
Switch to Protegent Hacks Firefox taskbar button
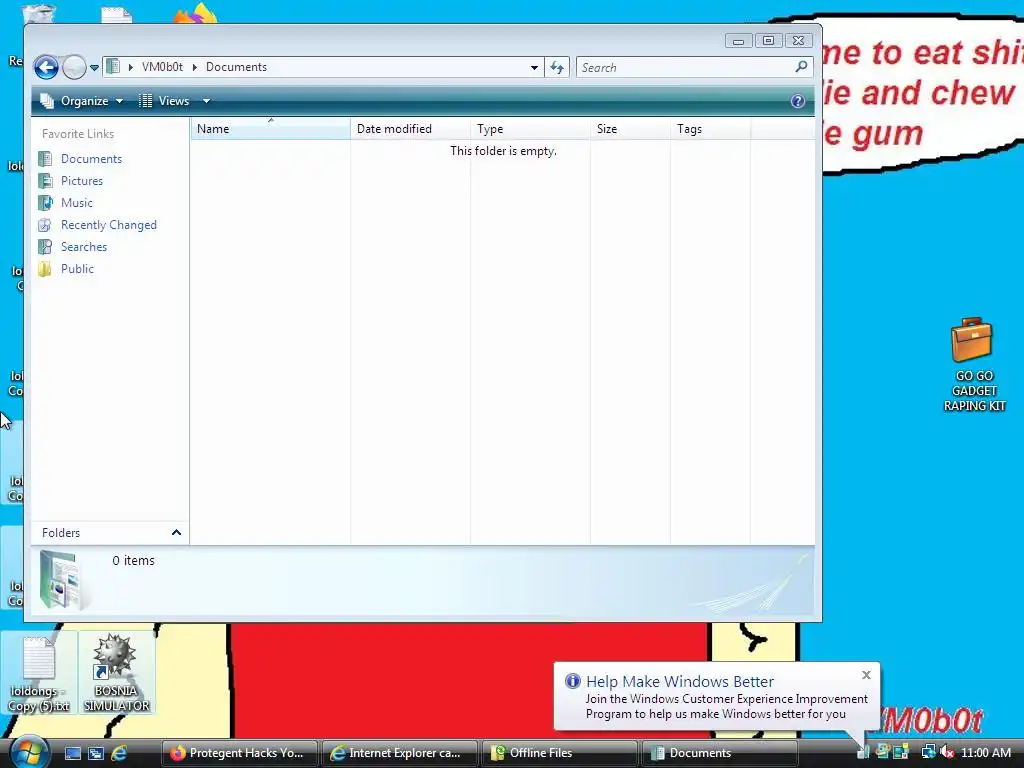pos(238,753)
